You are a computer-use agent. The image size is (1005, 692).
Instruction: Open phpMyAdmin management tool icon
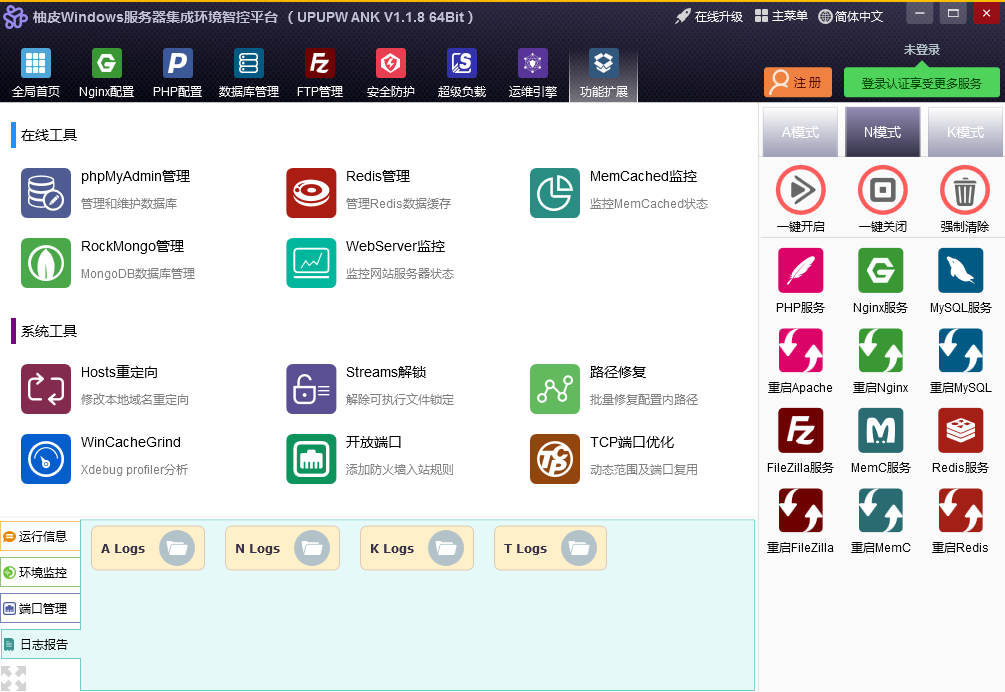point(46,193)
